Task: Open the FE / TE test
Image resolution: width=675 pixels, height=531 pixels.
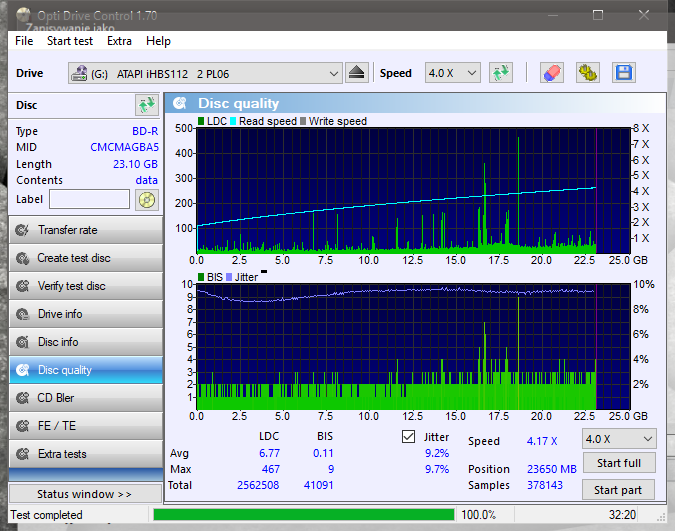Action: pos(86,426)
